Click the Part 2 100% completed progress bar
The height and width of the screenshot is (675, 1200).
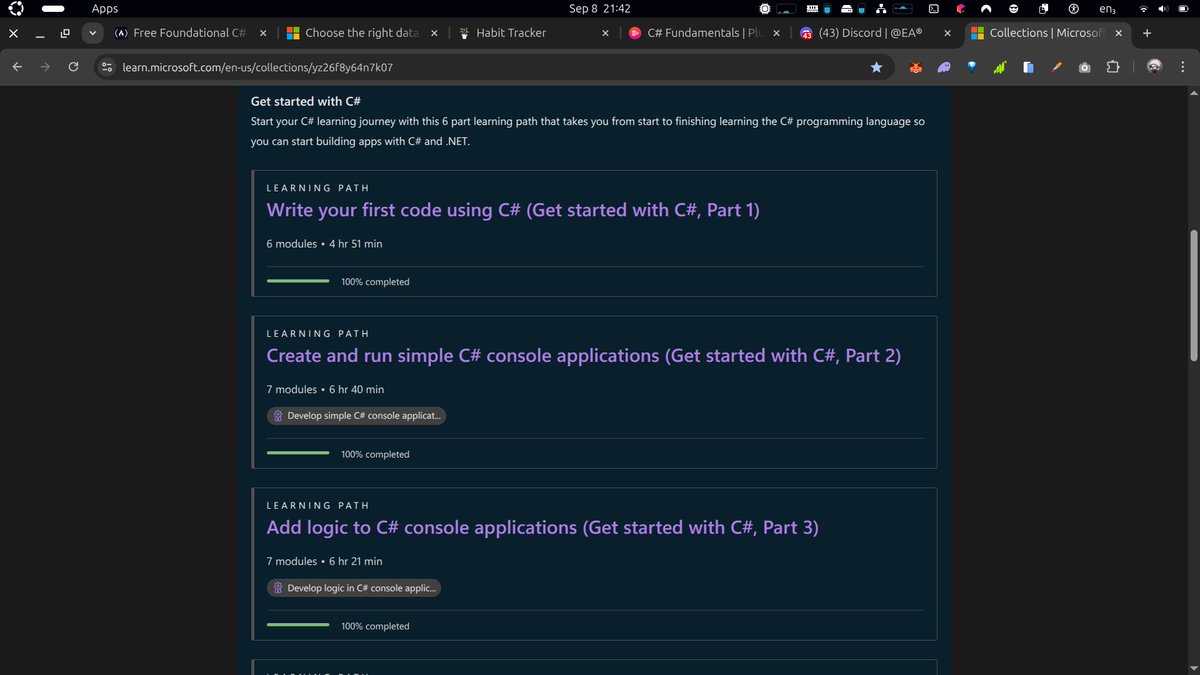click(298, 454)
